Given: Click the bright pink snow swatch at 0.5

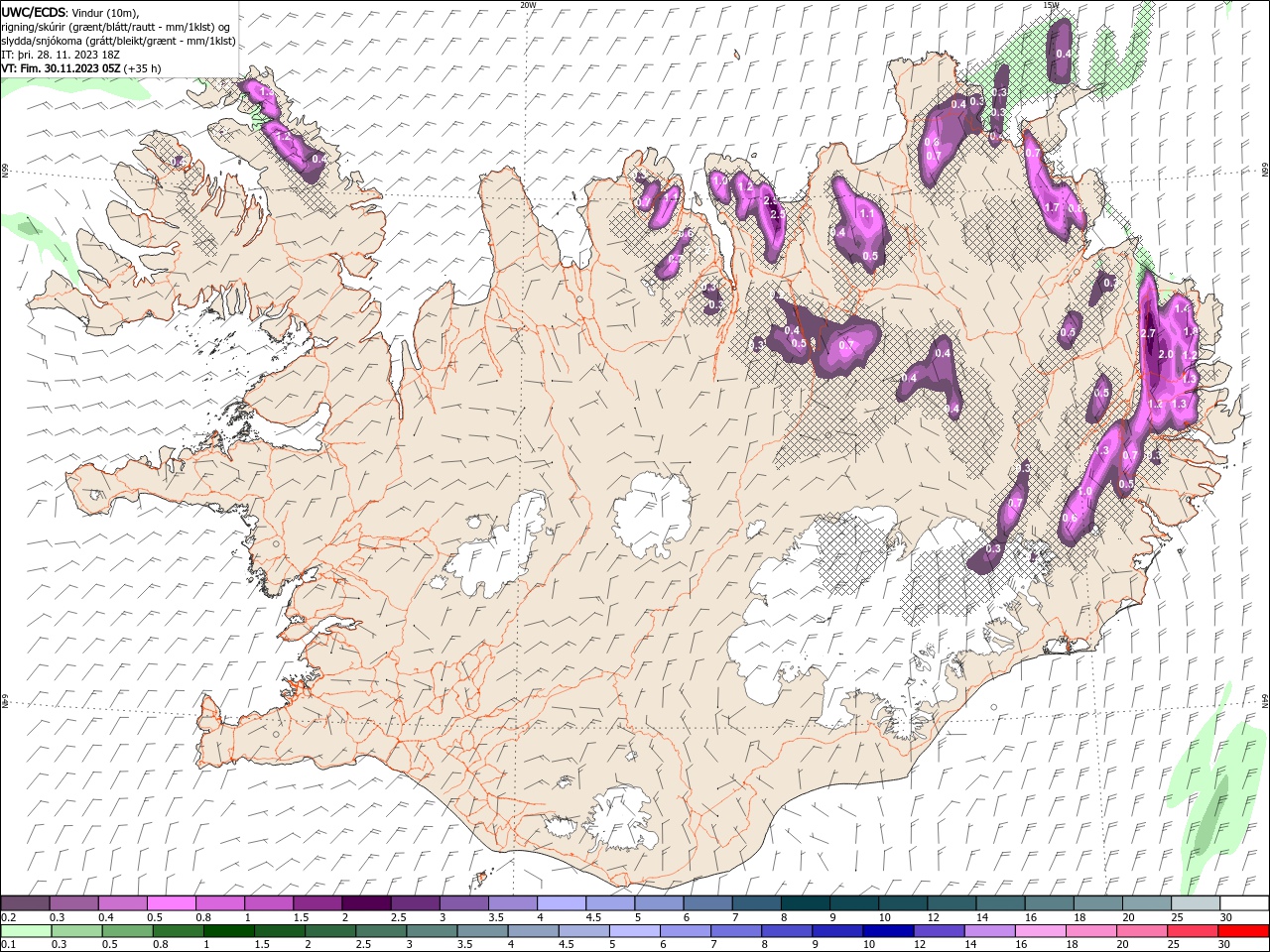Looking at the screenshot, I should pyautogui.click(x=172, y=903).
